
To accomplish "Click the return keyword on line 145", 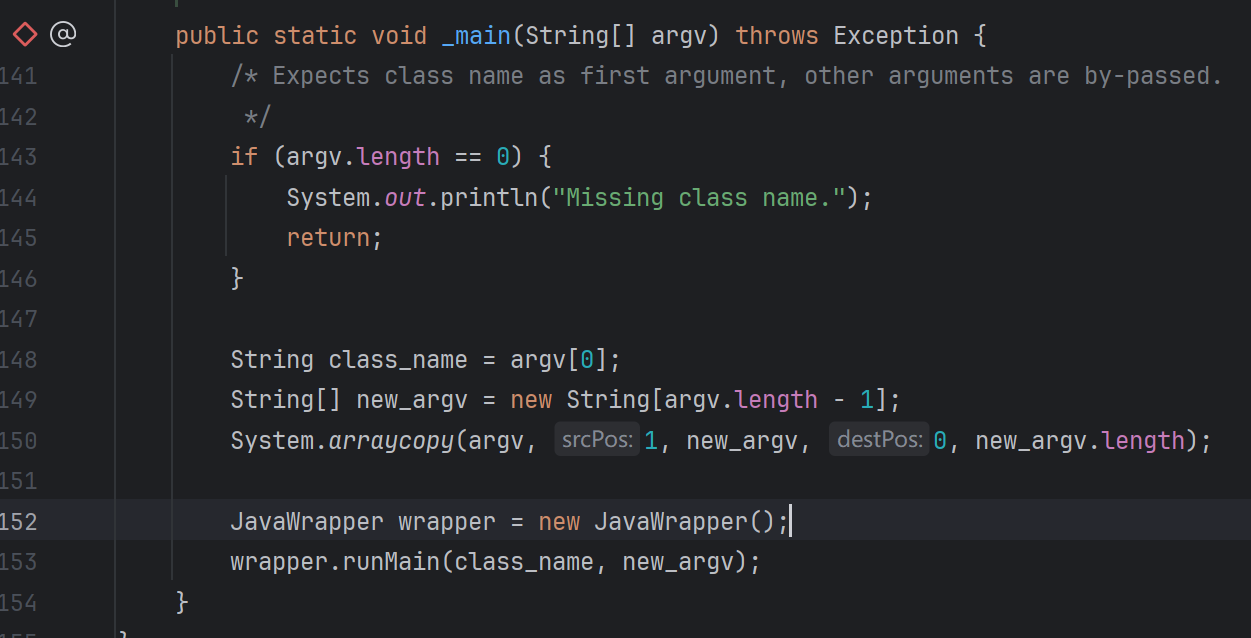I will pyautogui.click(x=327, y=238).
